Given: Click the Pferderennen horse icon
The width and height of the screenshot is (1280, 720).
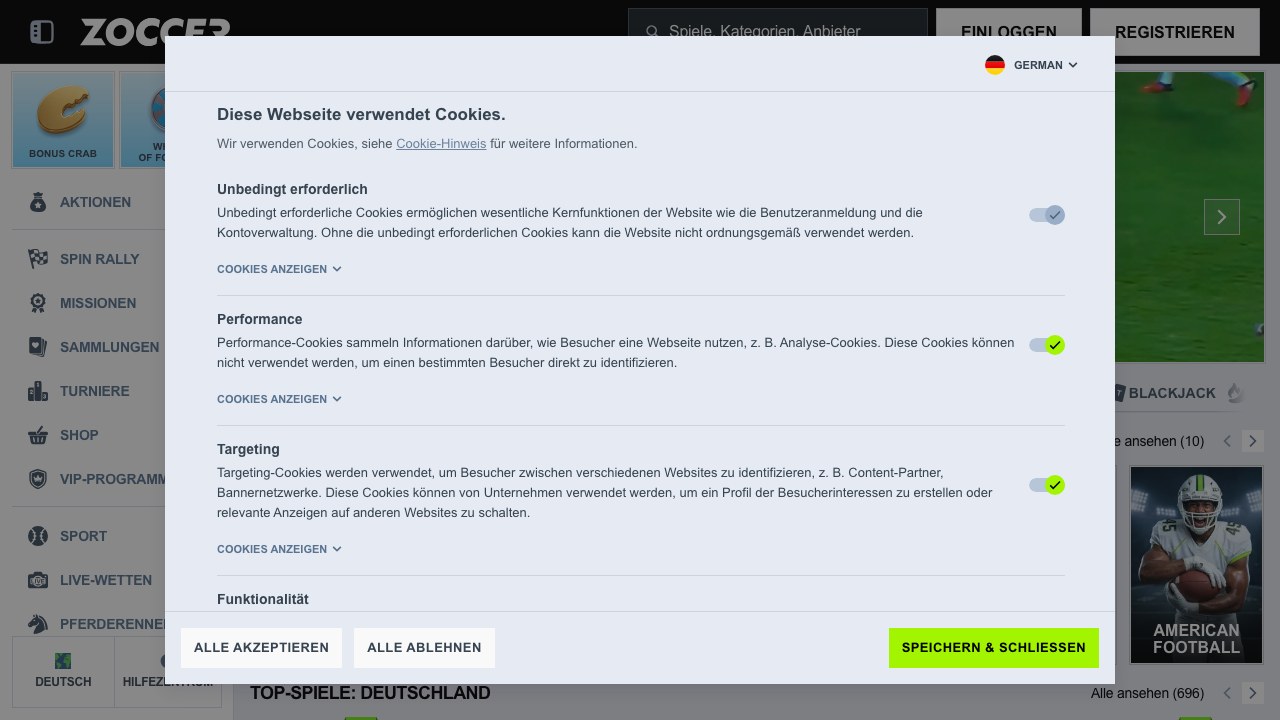Looking at the screenshot, I should (x=38, y=624).
